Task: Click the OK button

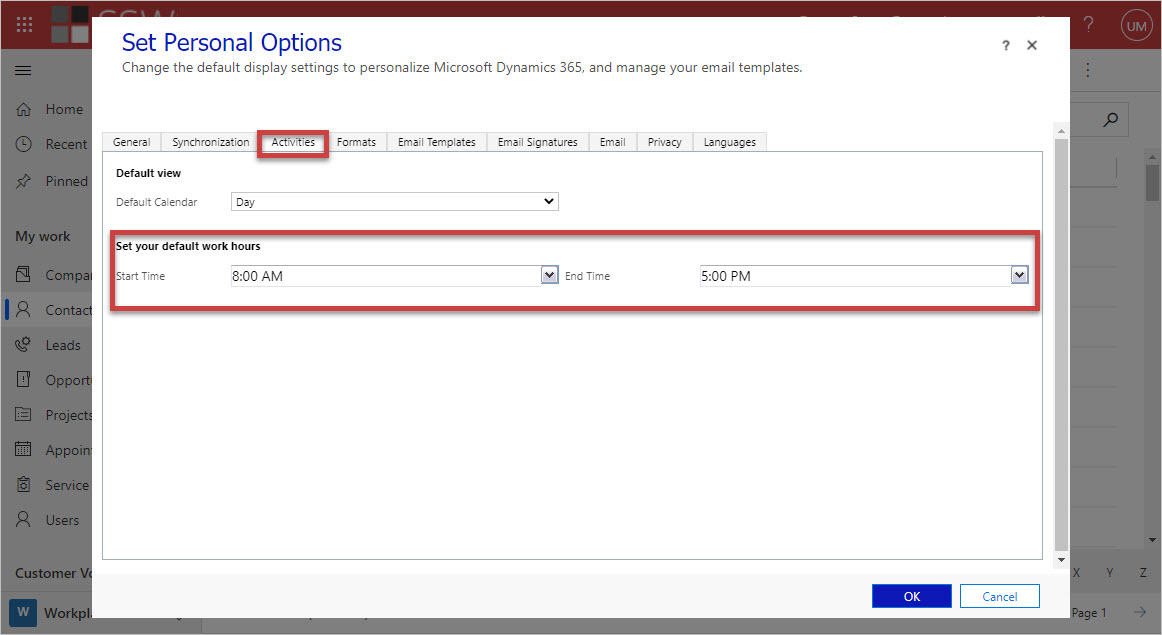Action: tap(911, 596)
